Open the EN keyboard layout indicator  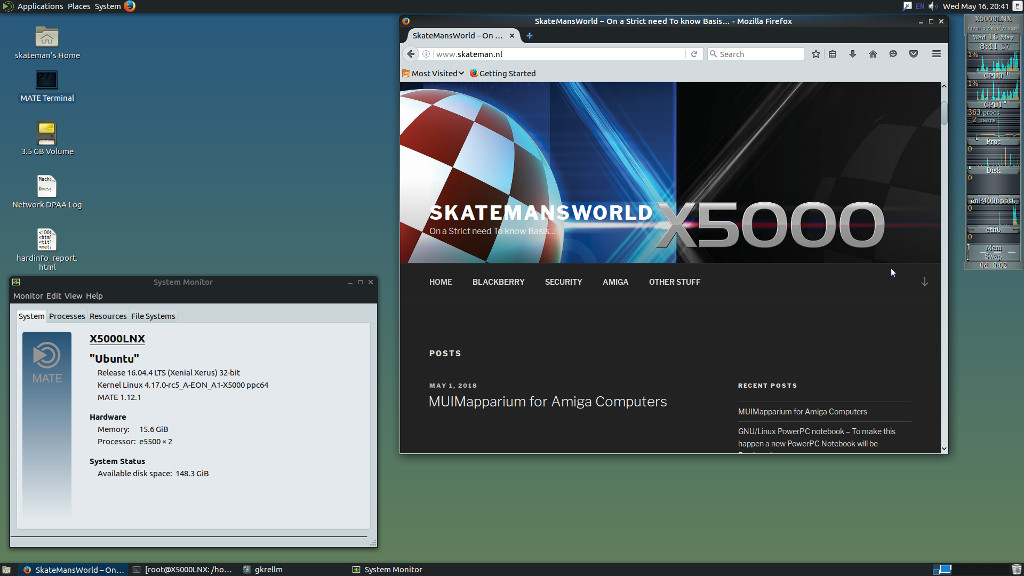pos(920,6)
